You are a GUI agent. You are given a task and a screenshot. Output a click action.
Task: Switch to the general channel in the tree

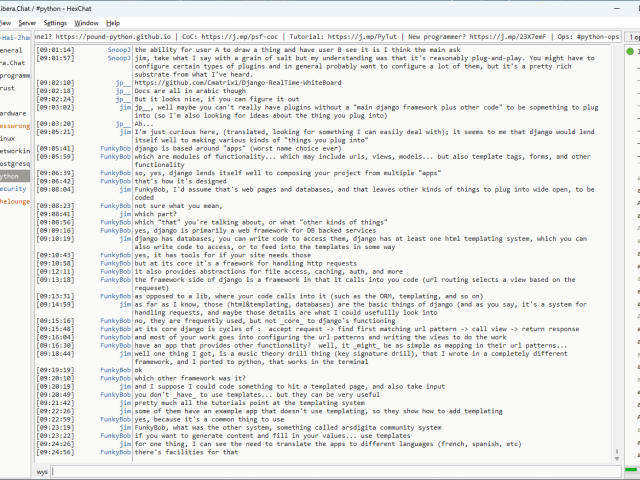11,49
